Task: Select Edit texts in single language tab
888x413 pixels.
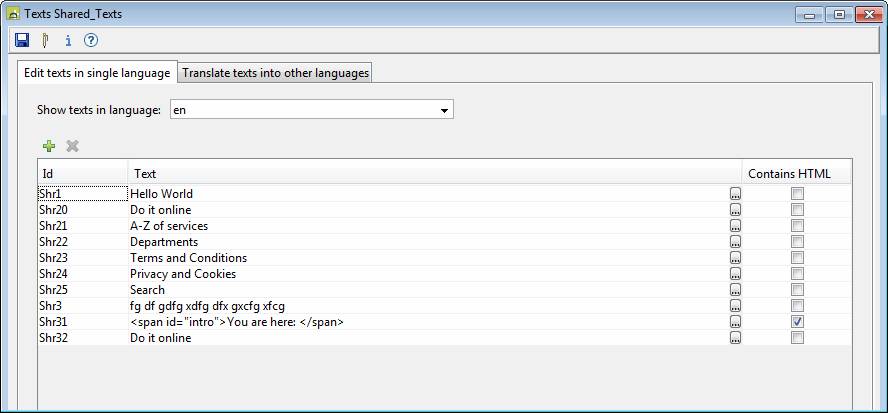Action: (97, 73)
